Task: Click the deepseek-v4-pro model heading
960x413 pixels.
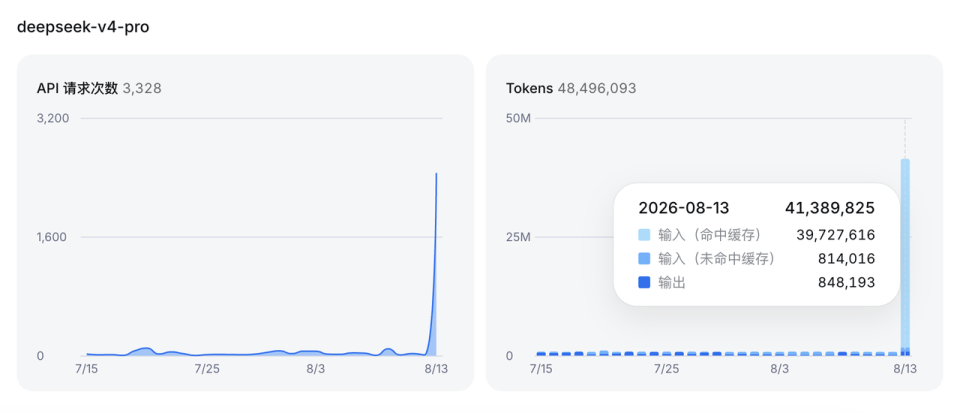Action: (83, 28)
